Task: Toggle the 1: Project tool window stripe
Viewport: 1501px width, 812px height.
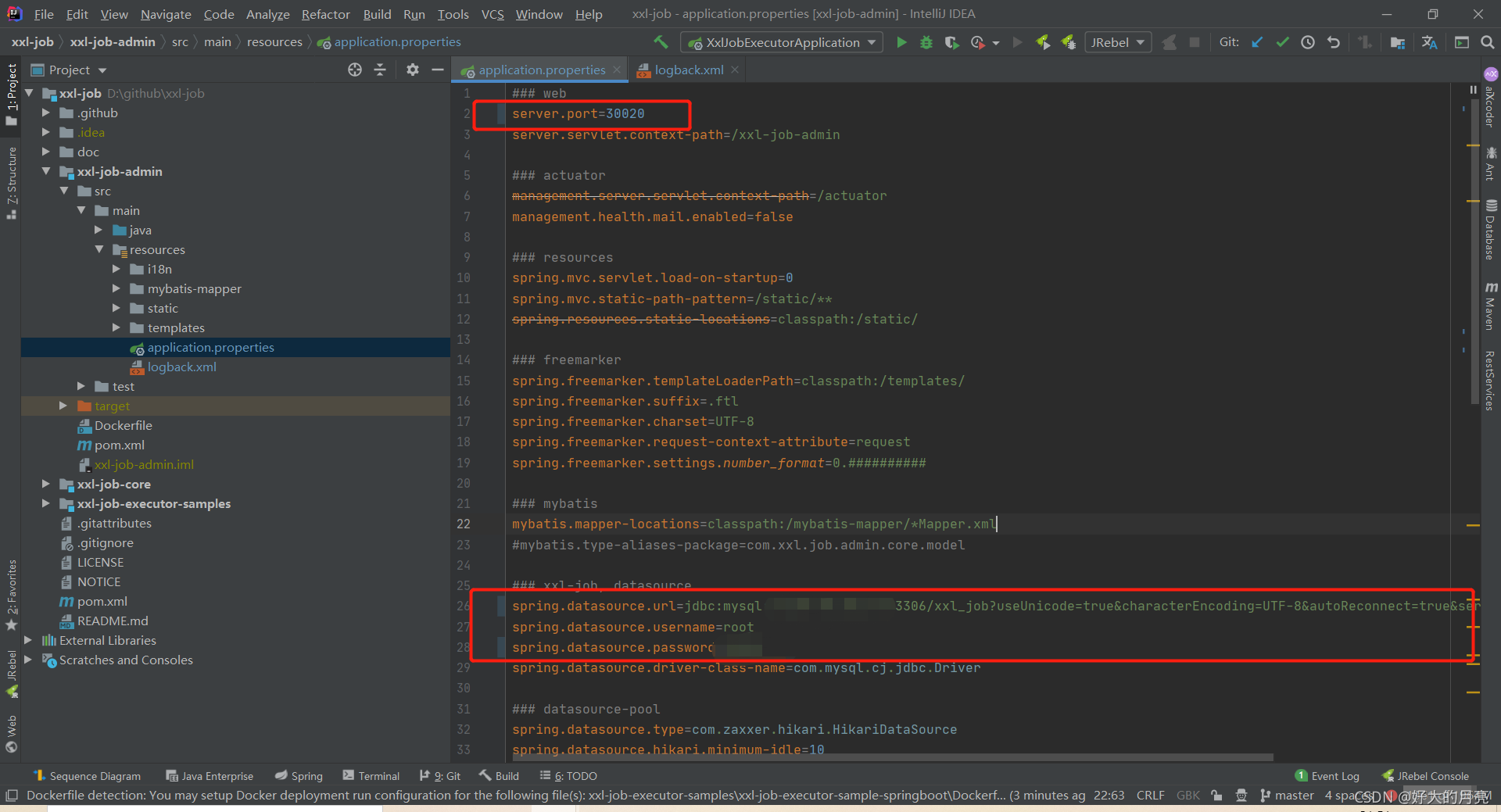Action: coord(12,95)
